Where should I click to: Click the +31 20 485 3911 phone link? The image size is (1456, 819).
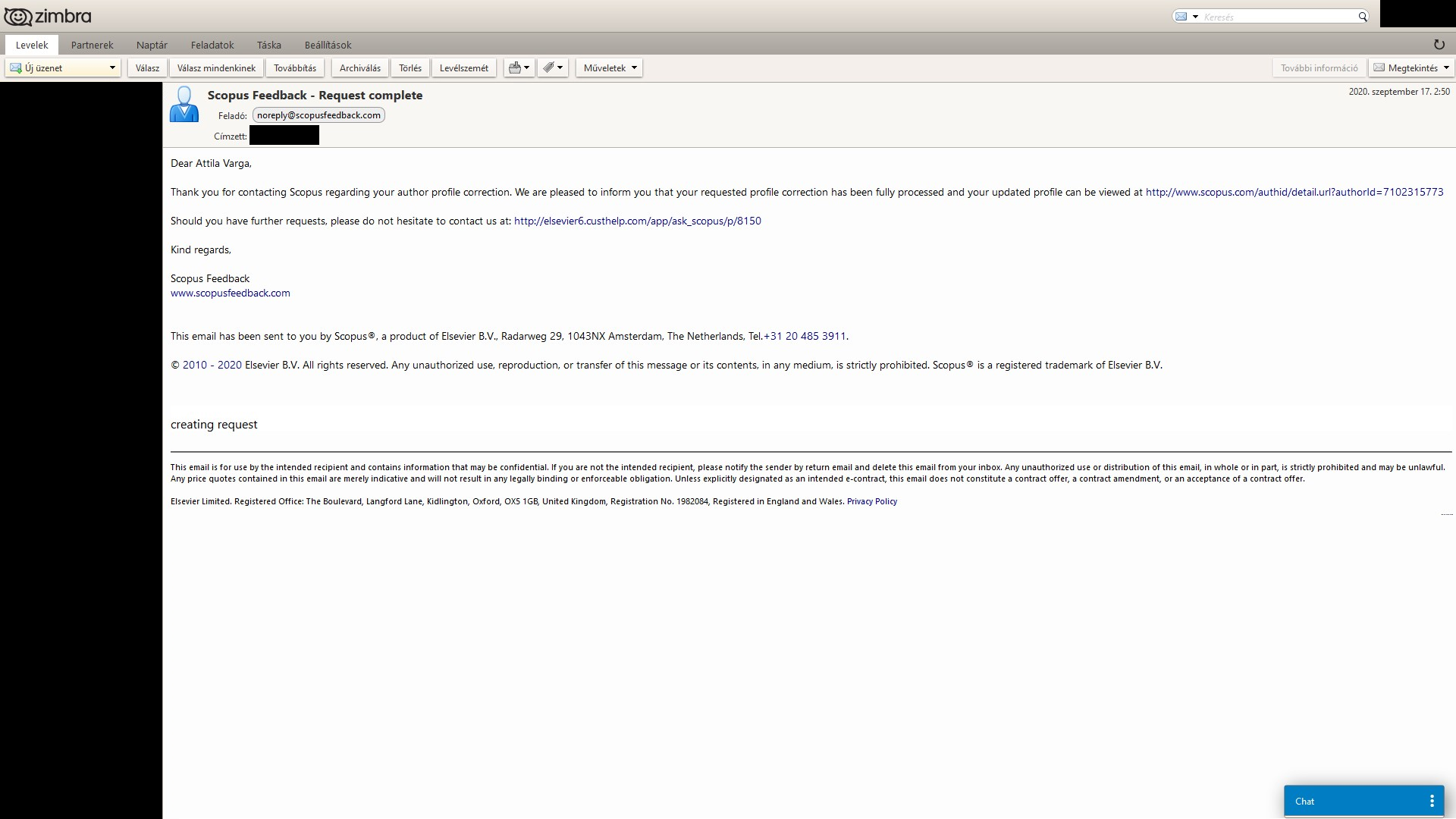804,336
